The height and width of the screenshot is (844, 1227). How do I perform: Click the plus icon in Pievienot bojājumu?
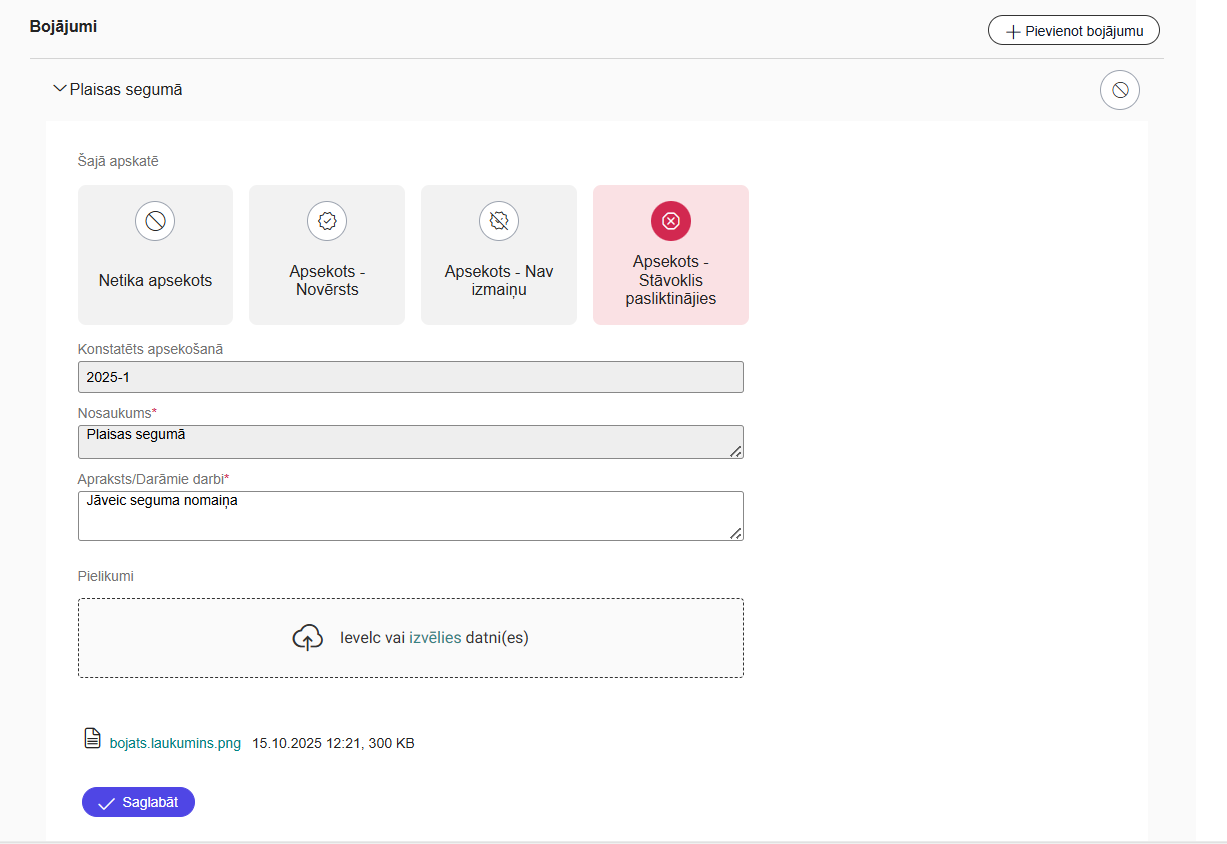(1013, 32)
